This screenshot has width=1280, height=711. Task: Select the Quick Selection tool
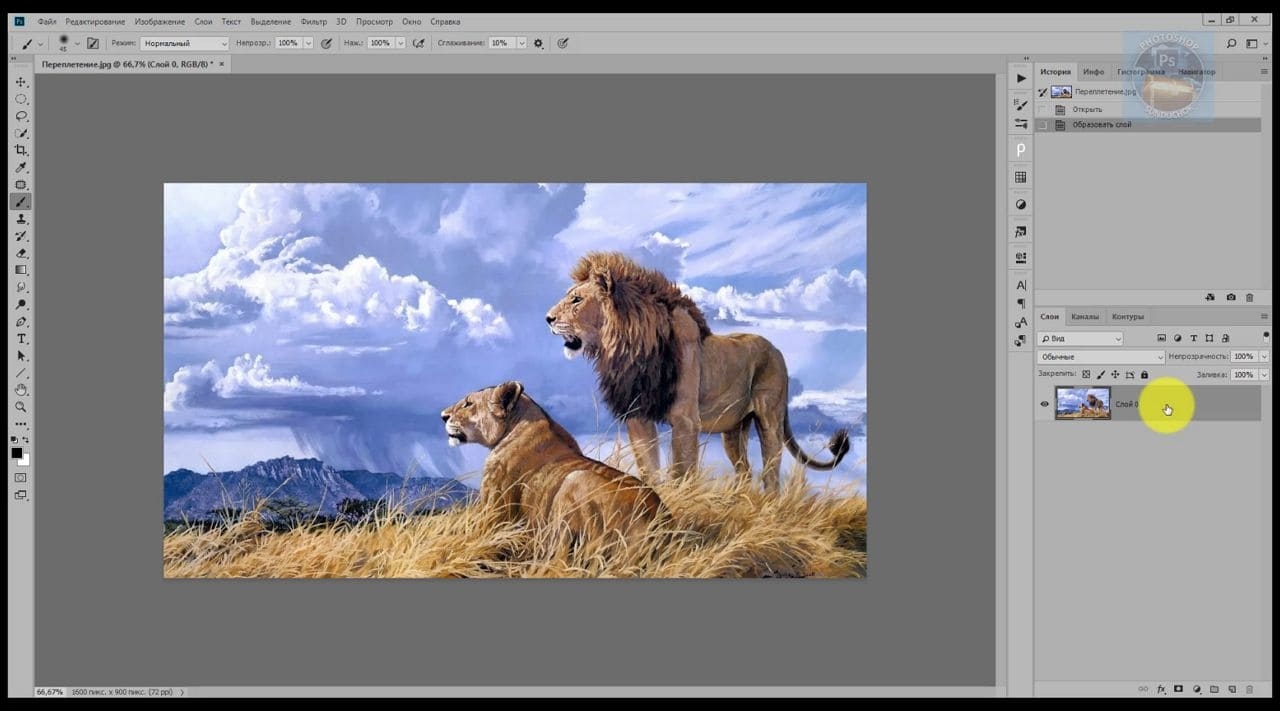[21, 133]
